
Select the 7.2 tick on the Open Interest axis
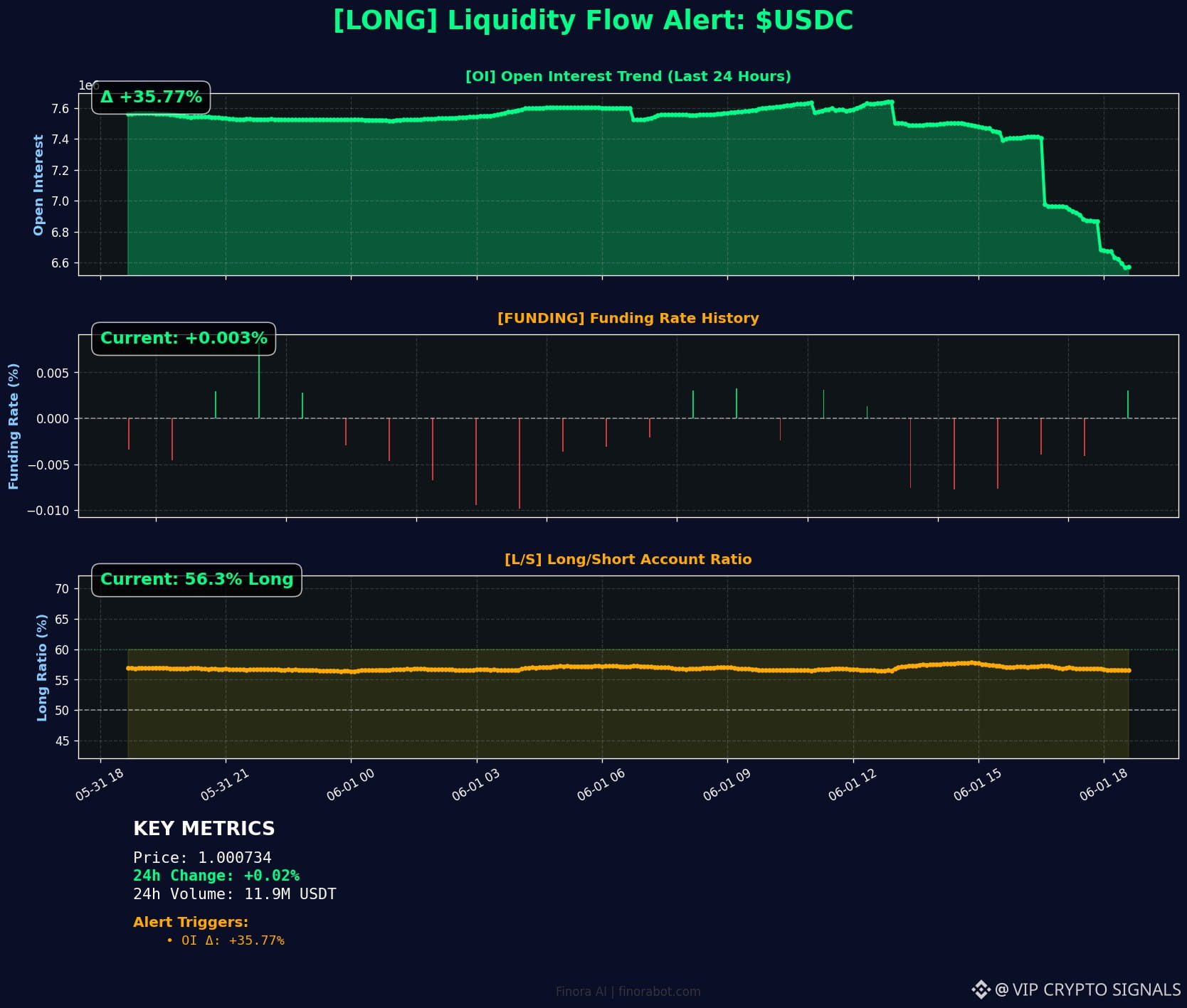60,171
